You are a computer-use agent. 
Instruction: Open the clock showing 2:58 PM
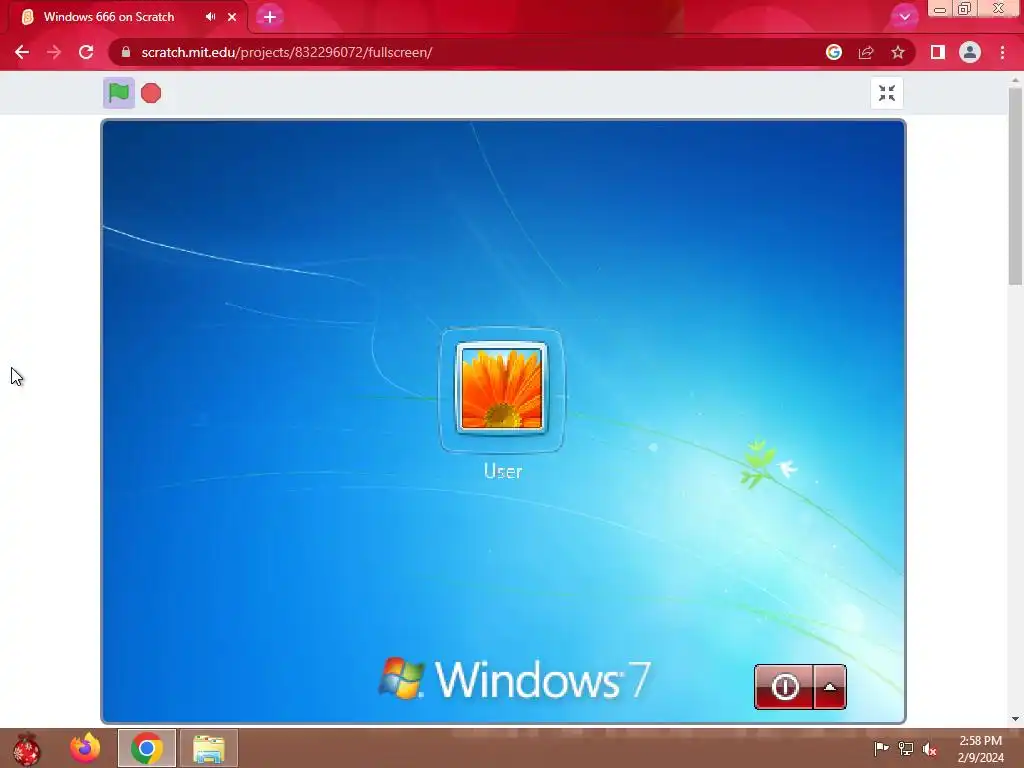tap(981, 749)
